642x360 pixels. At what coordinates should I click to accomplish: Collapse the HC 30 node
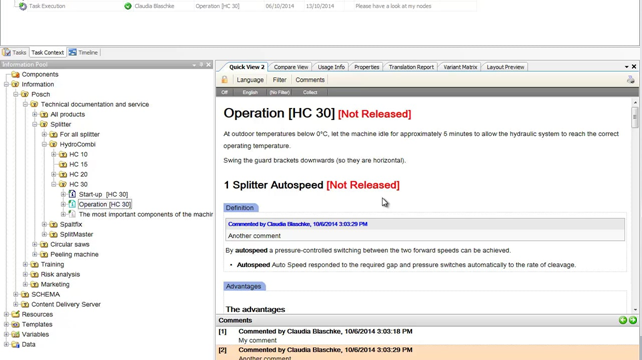coord(54,184)
